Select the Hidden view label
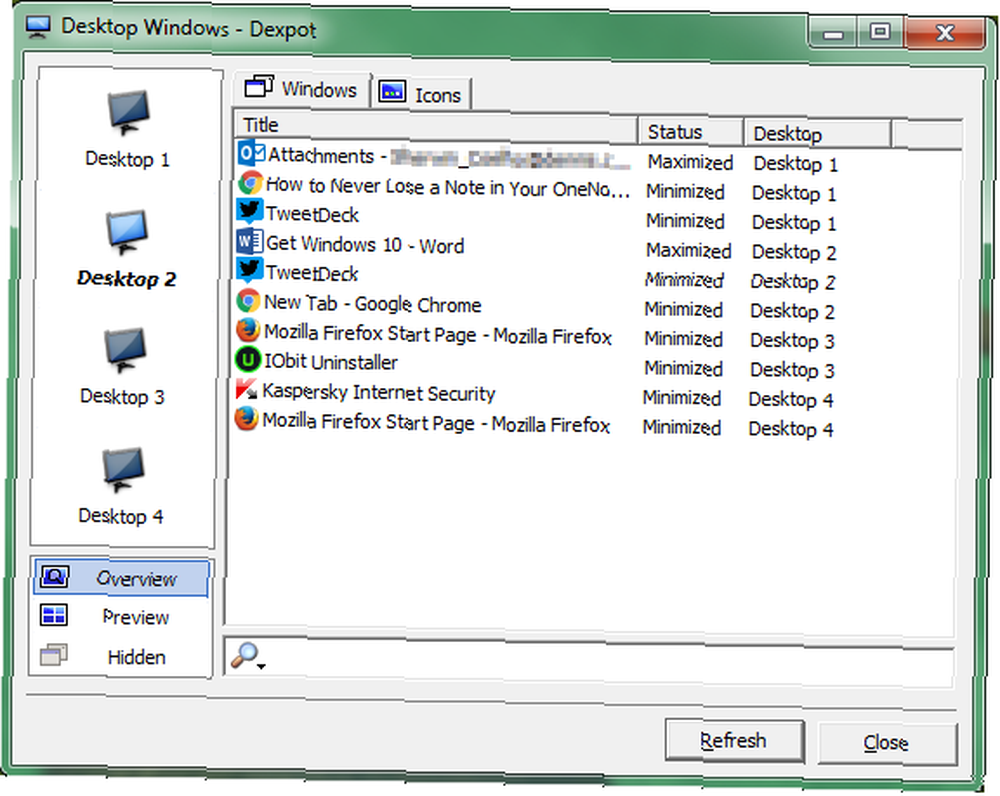Viewport: 1000px width, 796px height. (x=136, y=657)
